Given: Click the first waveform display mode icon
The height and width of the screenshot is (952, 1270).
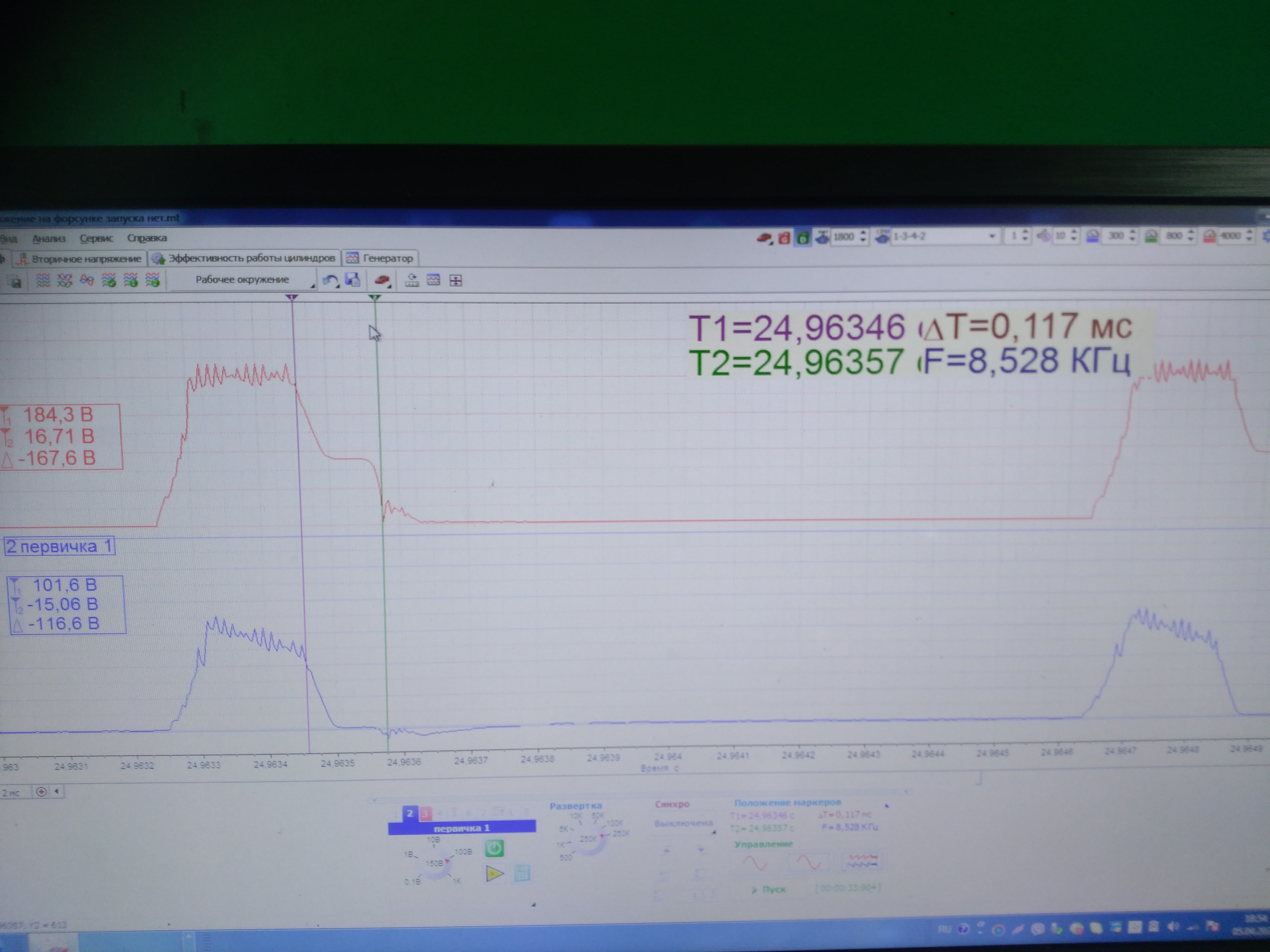Looking at the screenshot, I should click(43, 281).
